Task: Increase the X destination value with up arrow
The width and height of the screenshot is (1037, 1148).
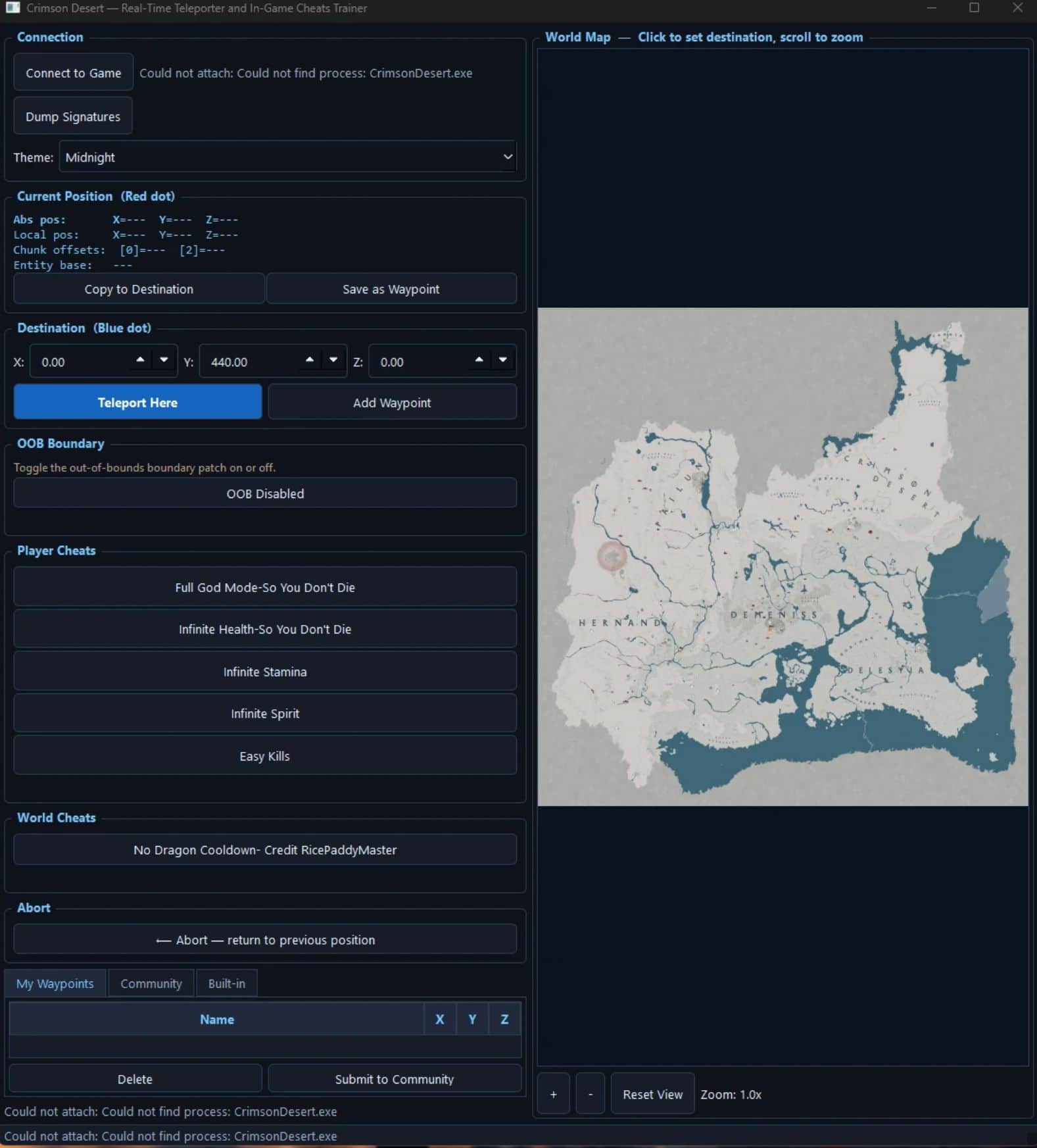Action: click(x=140, y=360)
